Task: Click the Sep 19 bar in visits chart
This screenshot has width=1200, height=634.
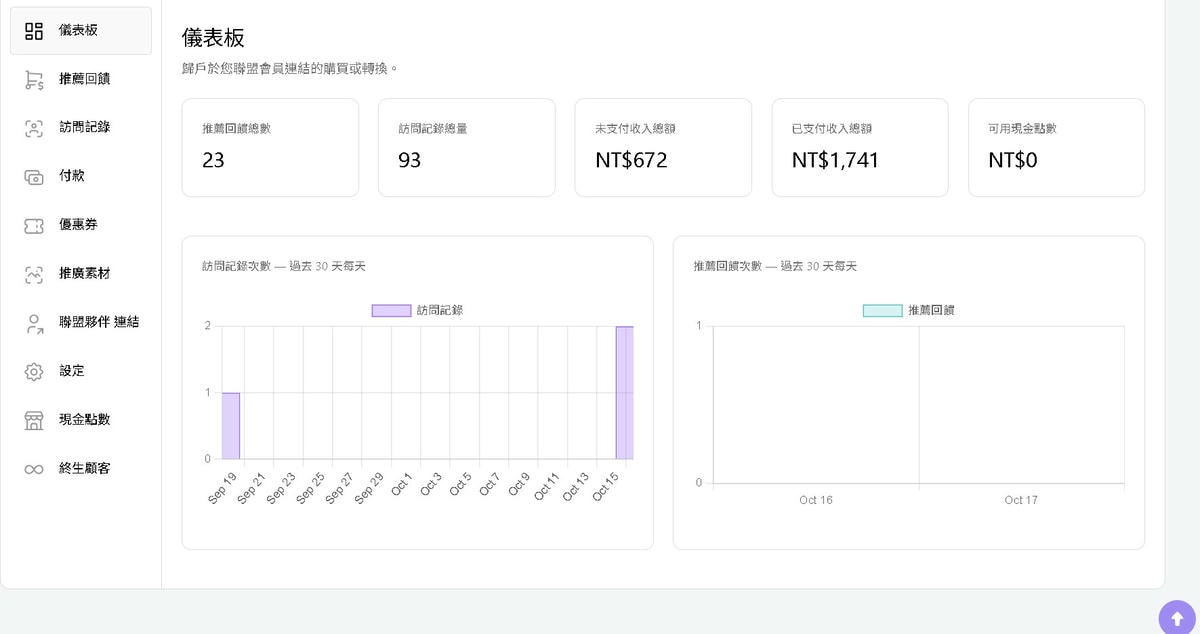Action: tap(230, 426)
